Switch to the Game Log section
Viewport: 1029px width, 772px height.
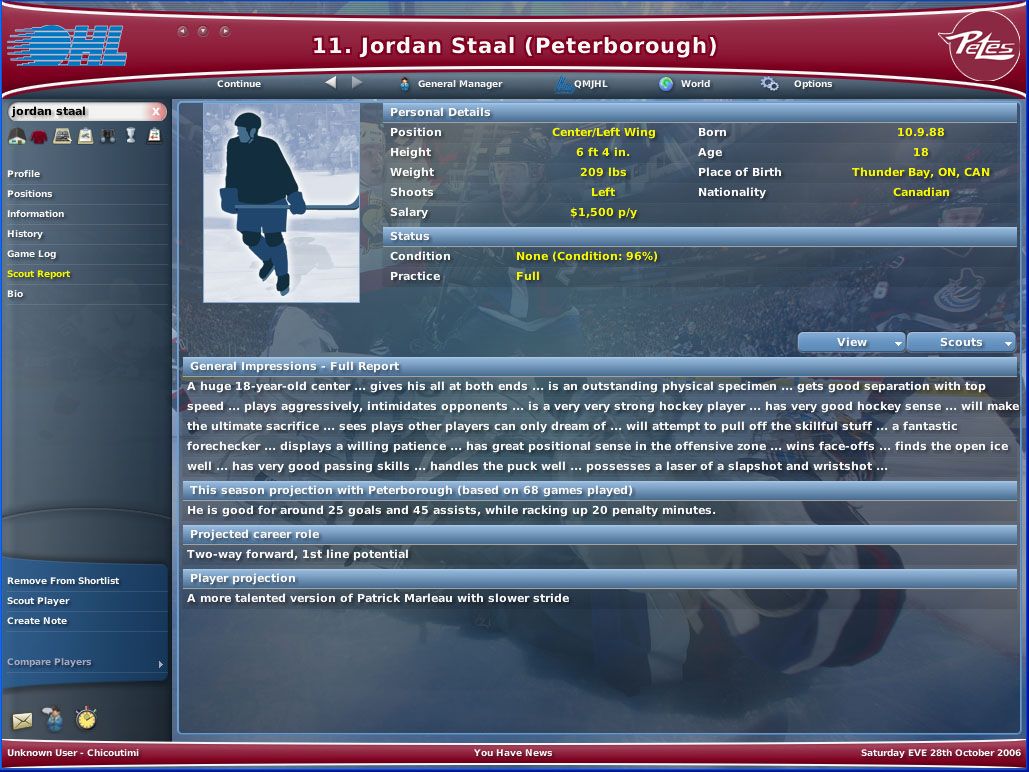(x=32, y=254)
